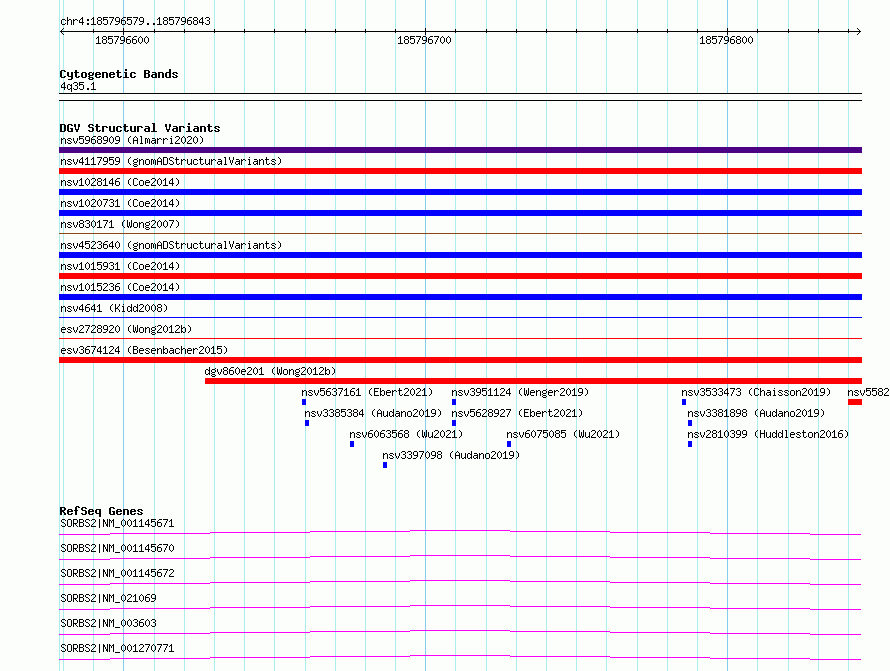Click the nsv3397098 (Audano2019) blue marker
Viewport: 890px width, 671px height.
385,465
